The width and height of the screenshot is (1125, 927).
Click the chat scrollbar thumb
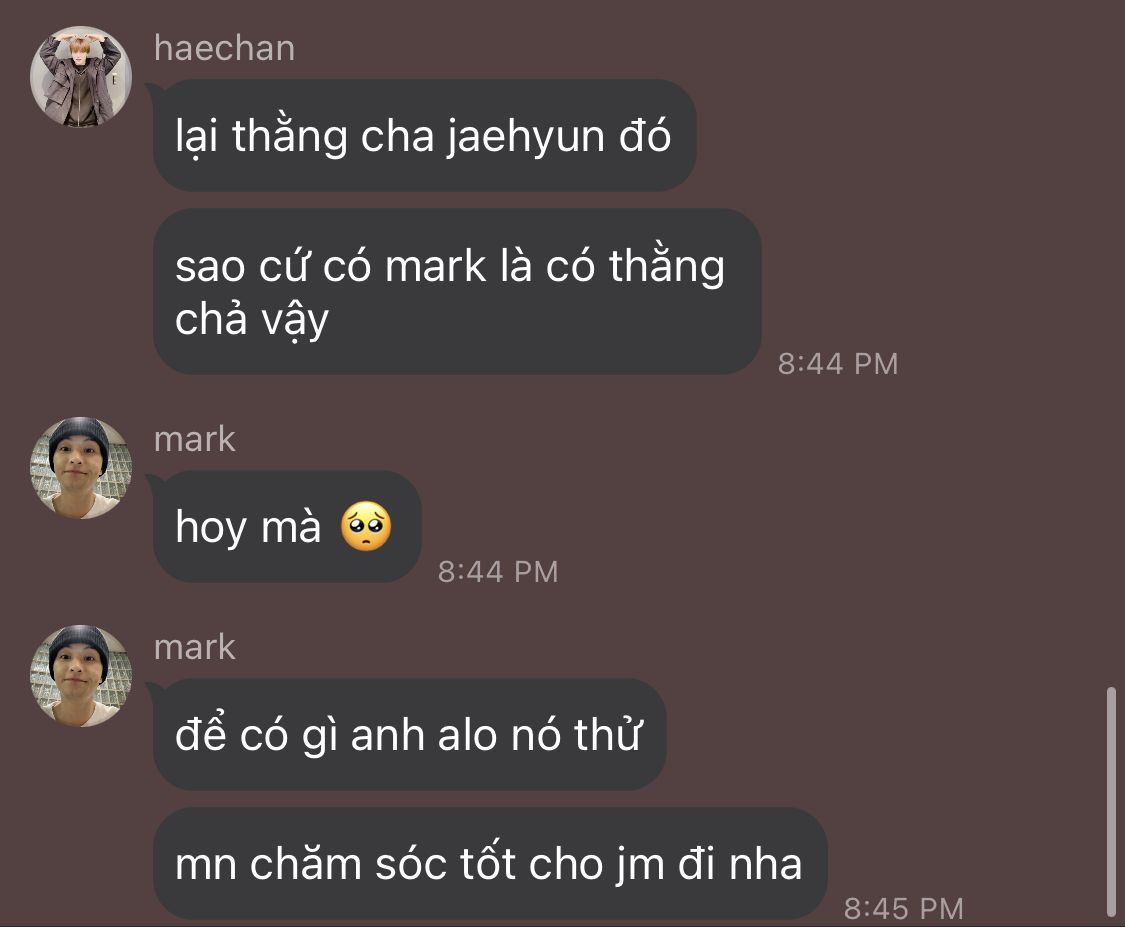[x=1111, y=802]
